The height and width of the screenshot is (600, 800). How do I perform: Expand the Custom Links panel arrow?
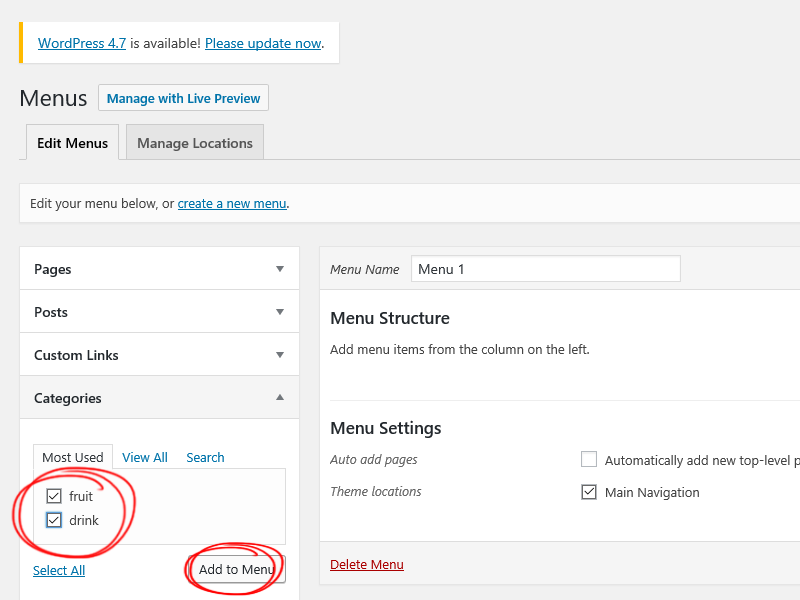click(x=280, y=355)
